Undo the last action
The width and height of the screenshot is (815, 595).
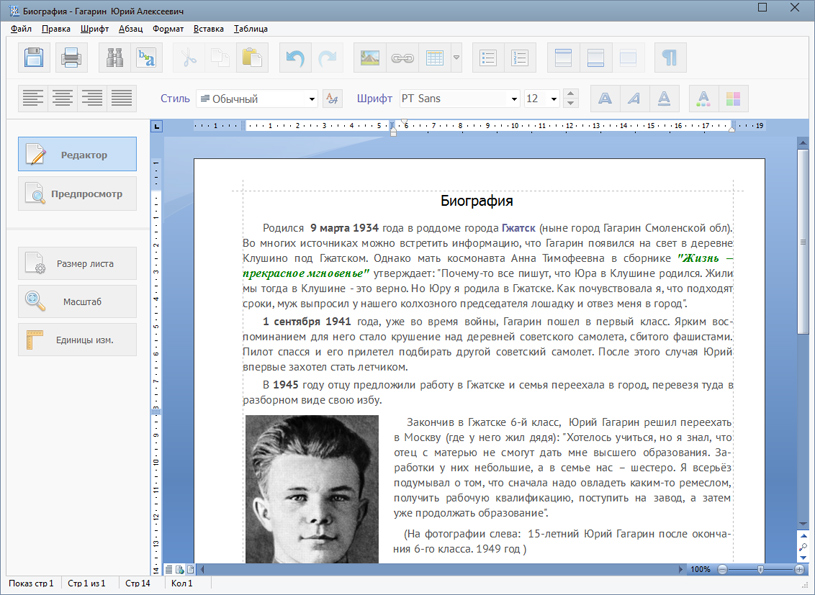point(295,57)
